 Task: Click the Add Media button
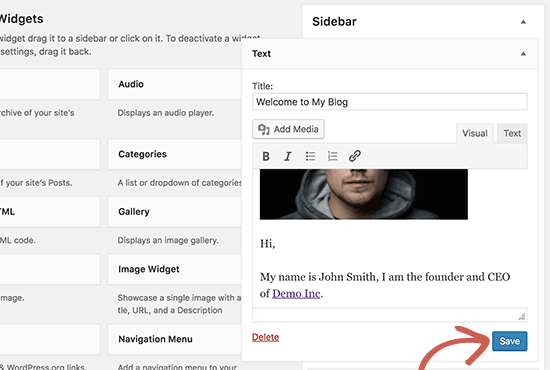tap(288, 129)
